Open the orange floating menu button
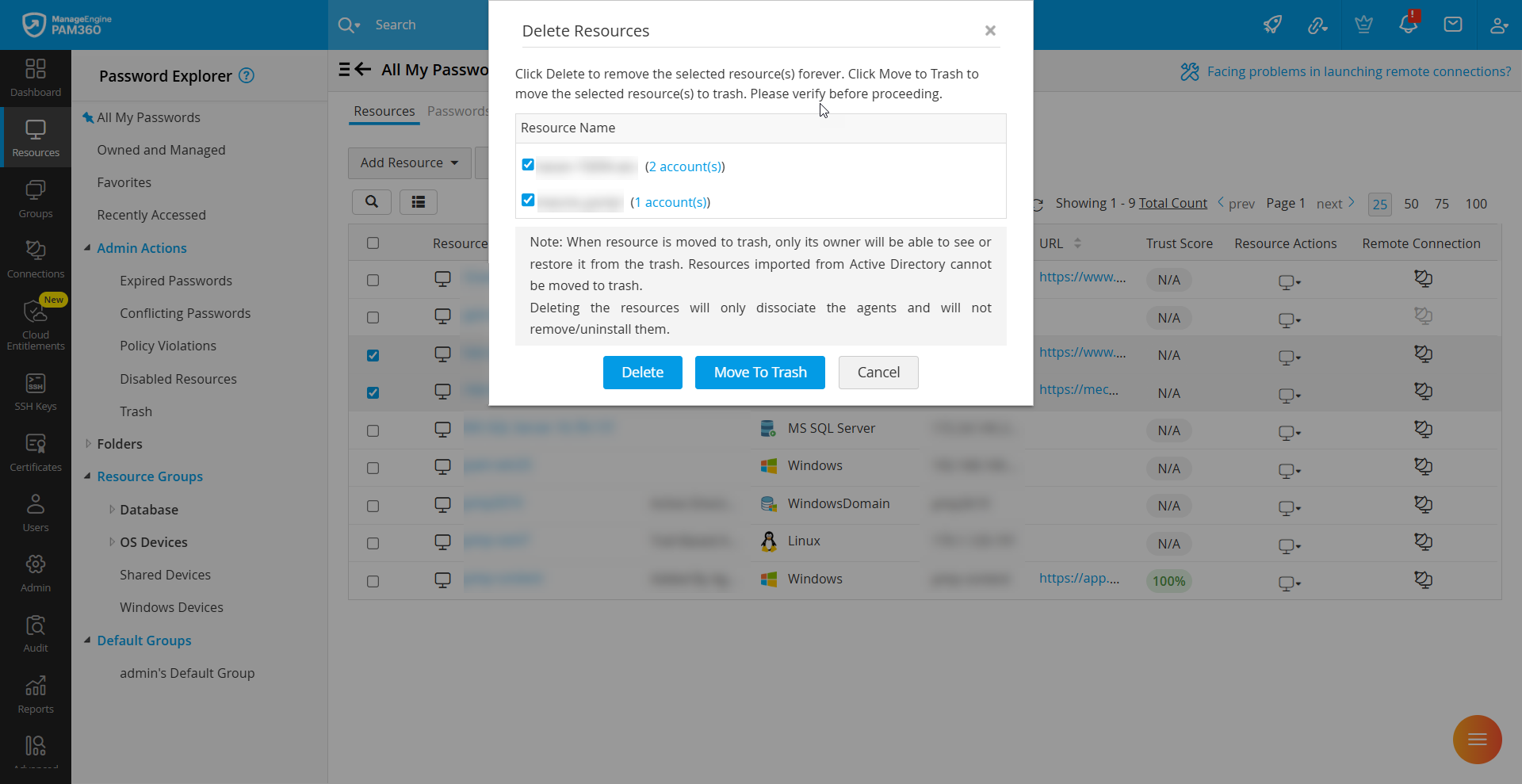Image resolution: width=1522 pixels, height=784 pixels. pos(1478,740)
